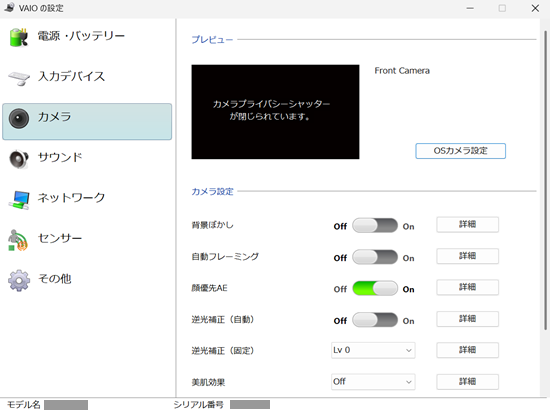Click the プレビュー heading

pyautogui.click(x=212, y=40)
